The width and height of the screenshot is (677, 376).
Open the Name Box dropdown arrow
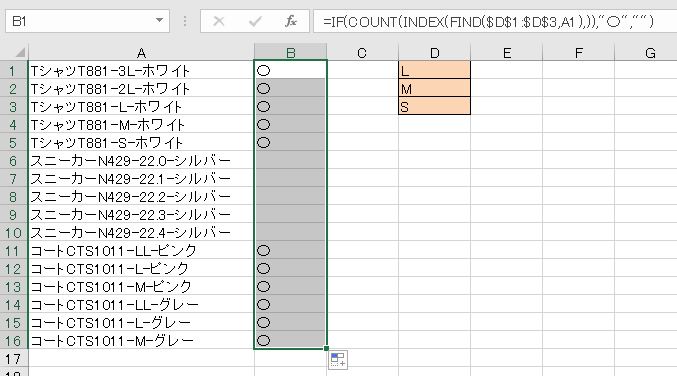coord(159,20)
